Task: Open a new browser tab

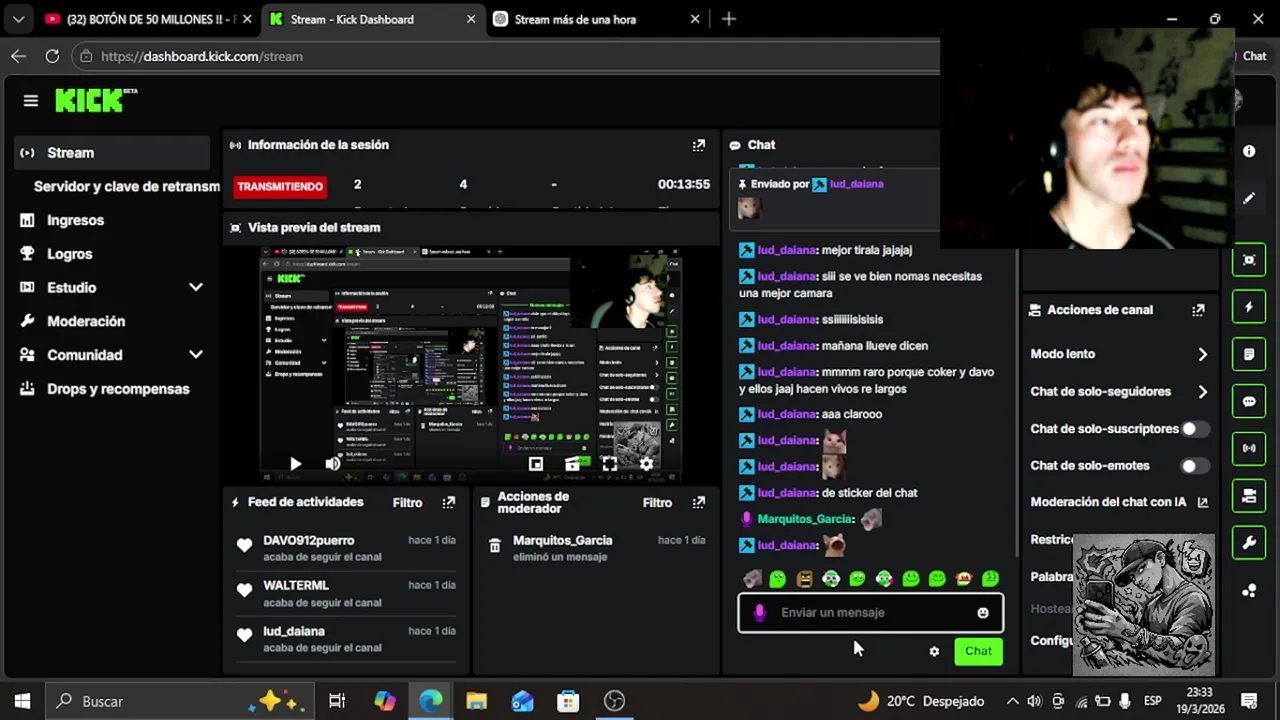Action: coord(729,19)
